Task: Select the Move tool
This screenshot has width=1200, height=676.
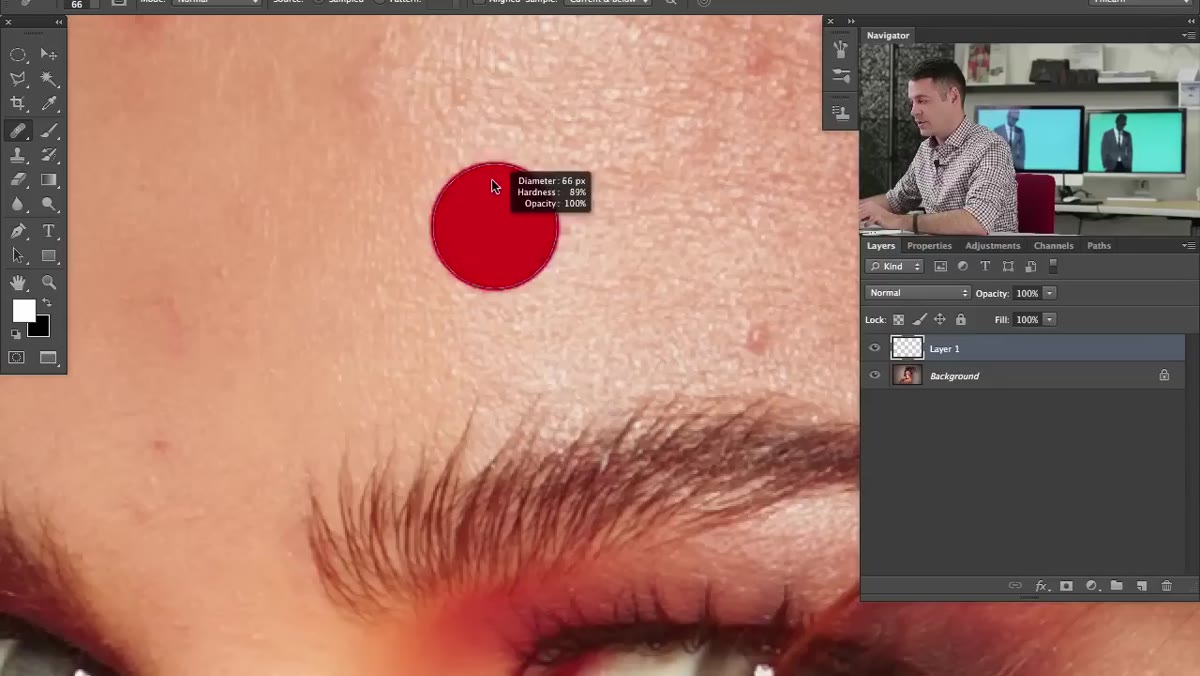Action: click(48, 54)
